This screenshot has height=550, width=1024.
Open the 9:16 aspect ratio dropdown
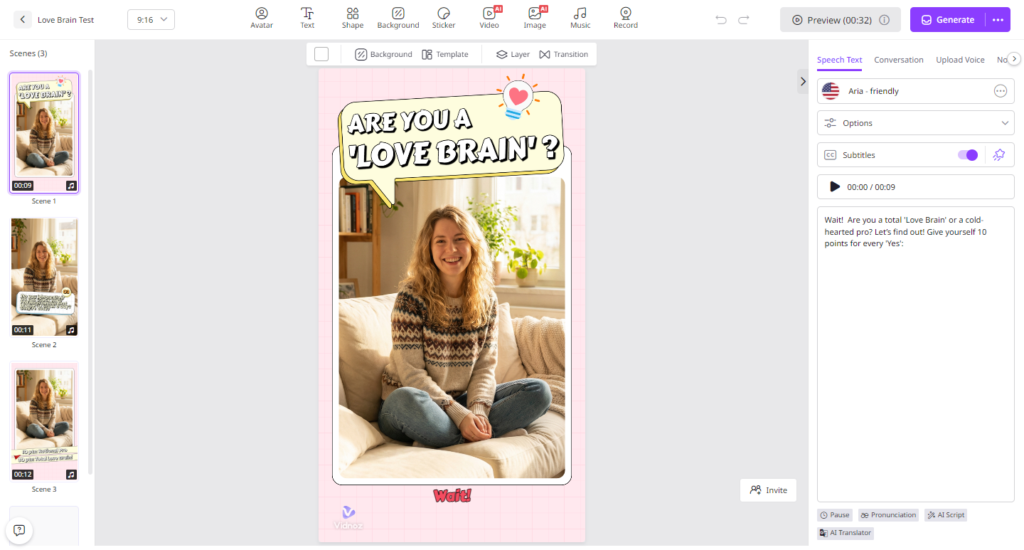pos(151,20)
